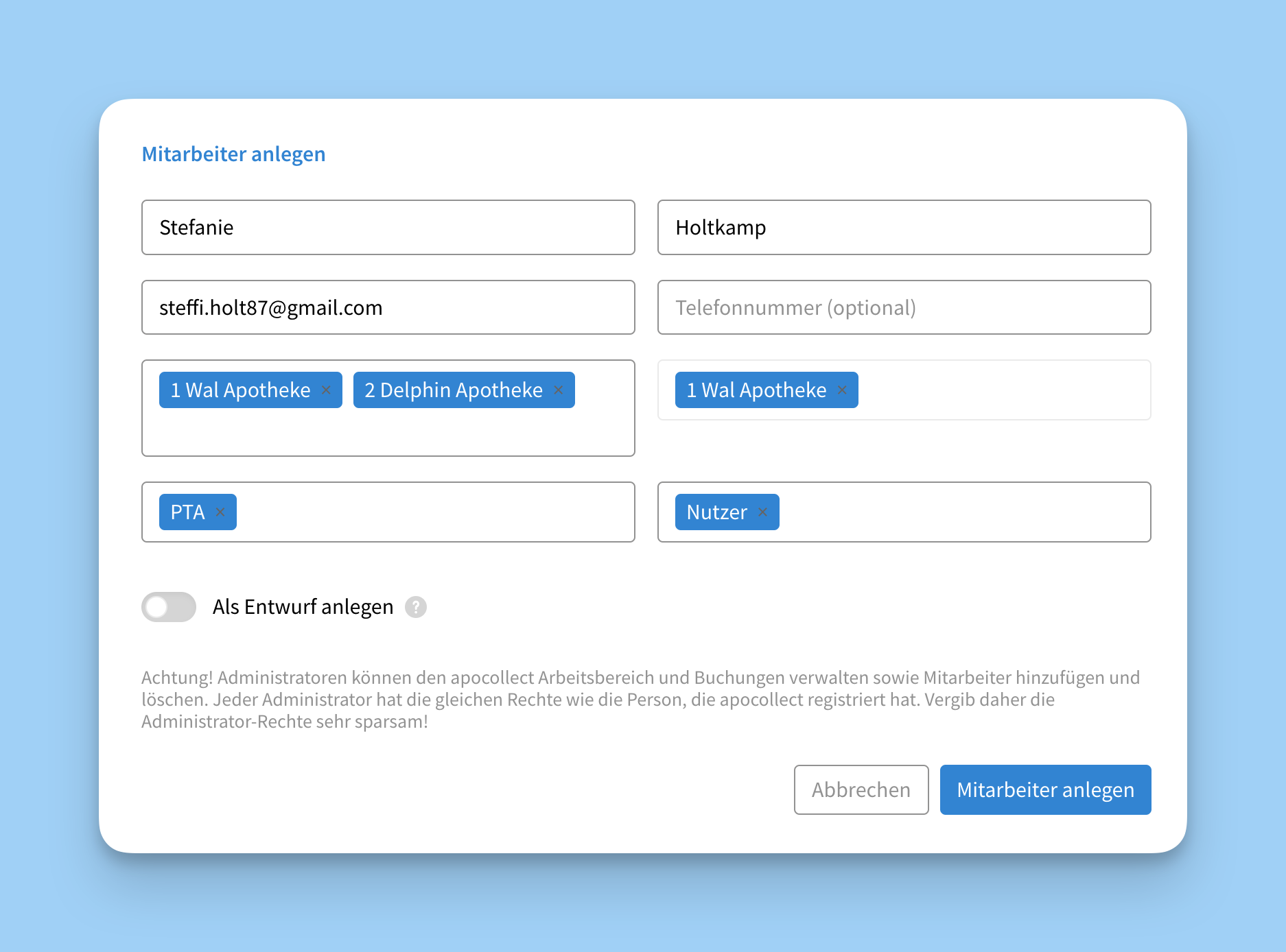Remove 1 Wal Apotheke from left pharmacy list

point(326,390)
